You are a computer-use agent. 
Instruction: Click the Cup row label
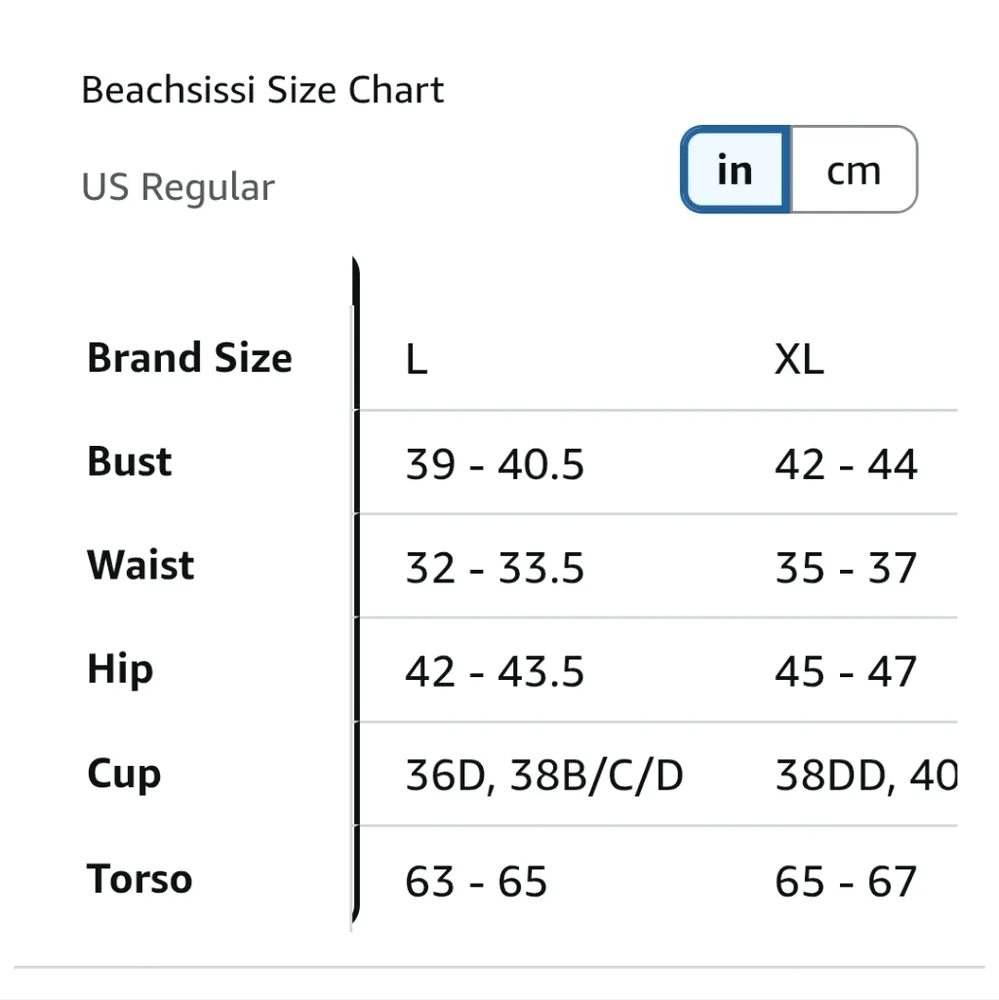point(124,774)
